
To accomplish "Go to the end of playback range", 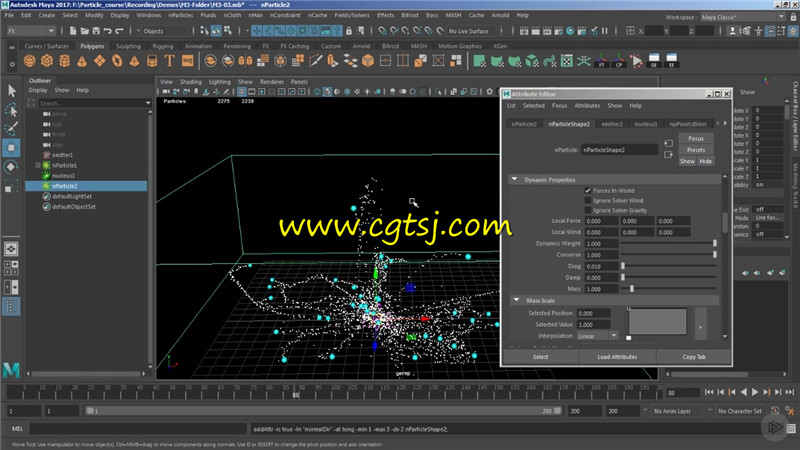I will pyautogui.click(x=789, y=392).
